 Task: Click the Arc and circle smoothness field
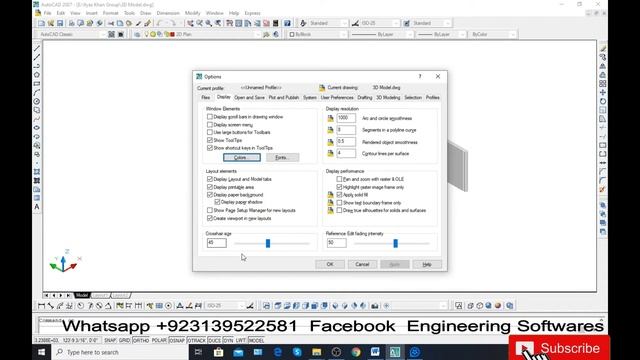346,118
